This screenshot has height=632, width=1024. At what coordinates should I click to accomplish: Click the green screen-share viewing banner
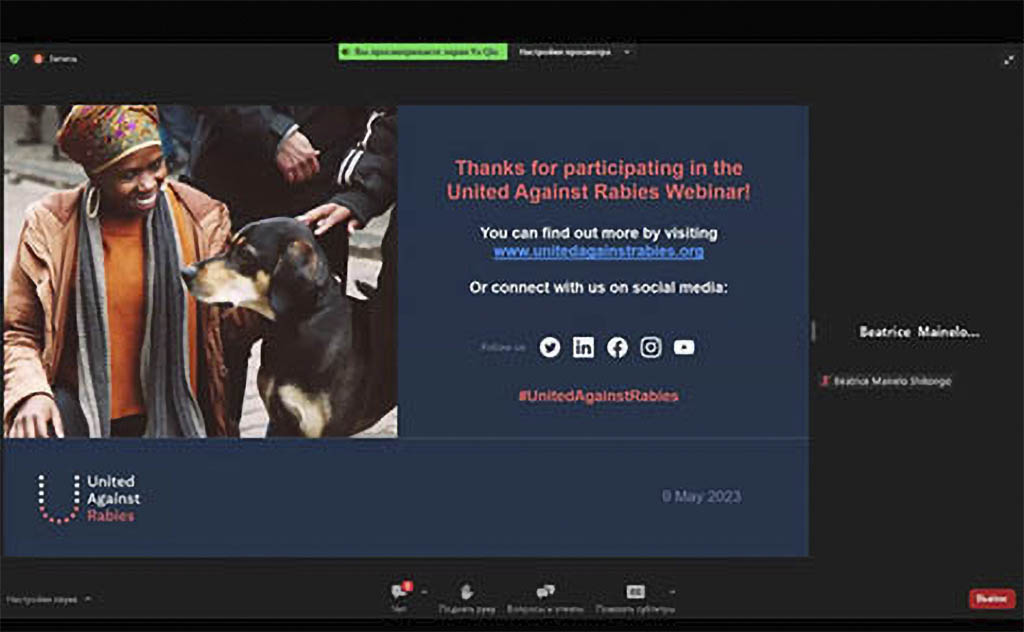click(423, 52)
